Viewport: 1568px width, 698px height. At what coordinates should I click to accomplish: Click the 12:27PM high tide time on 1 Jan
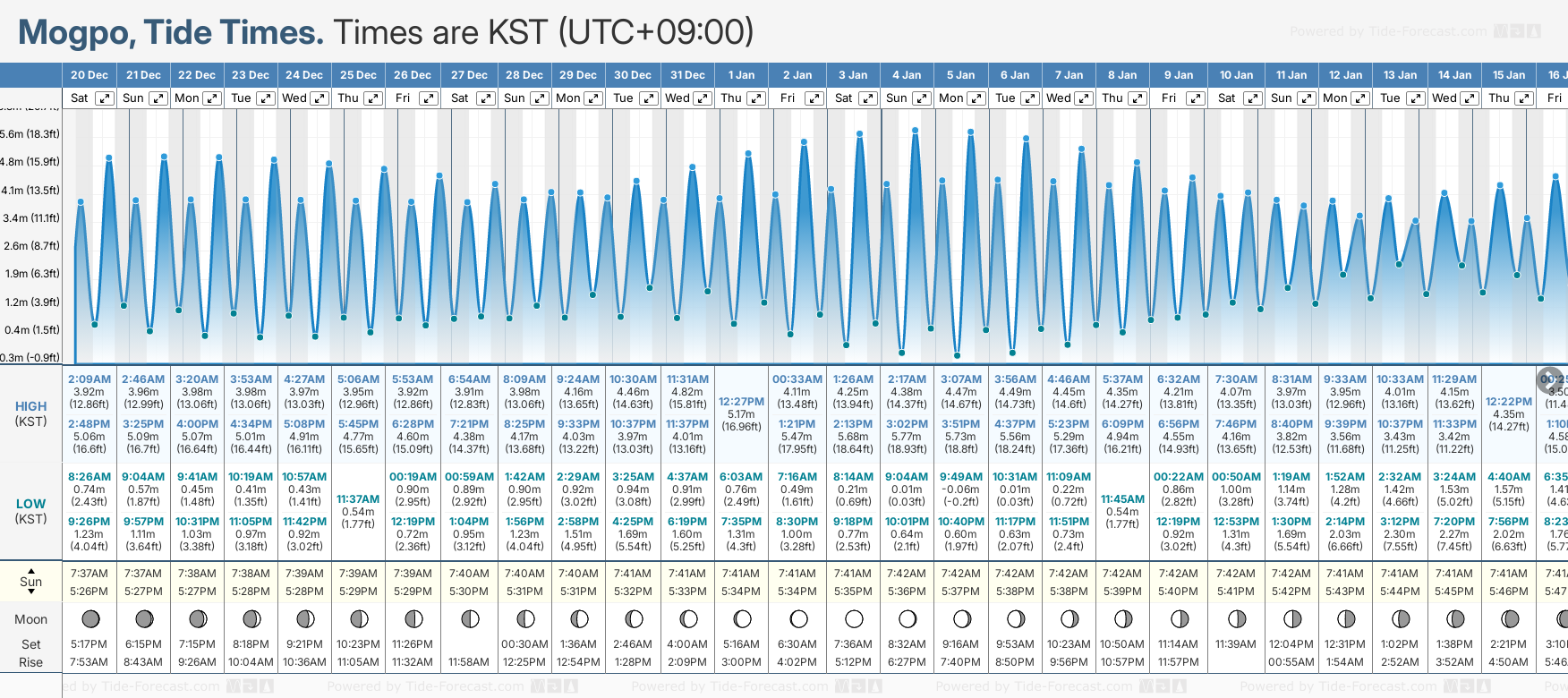click(x=741, y=402)
